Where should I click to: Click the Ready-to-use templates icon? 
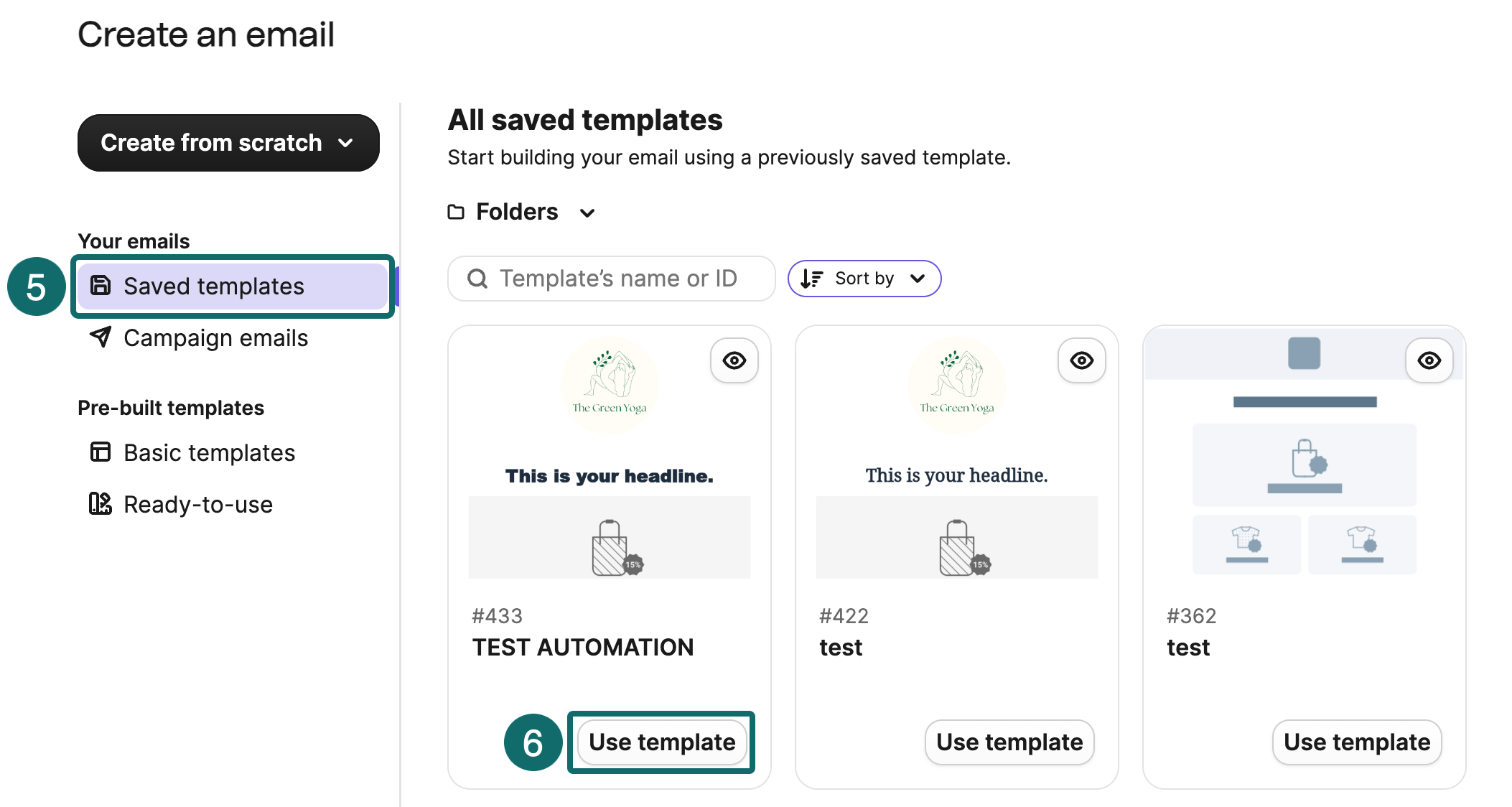(101, 503)
